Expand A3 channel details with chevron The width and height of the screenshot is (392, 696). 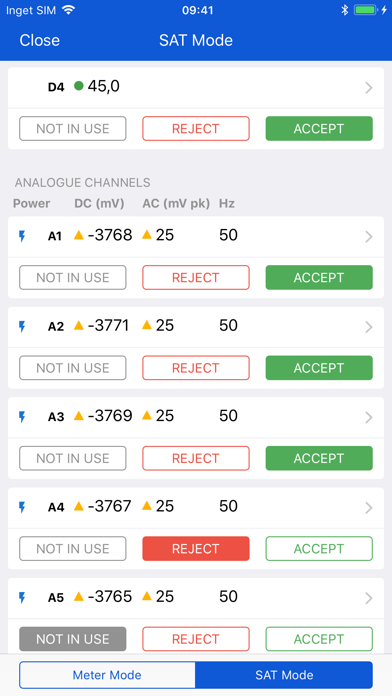(x=368, y=418)
